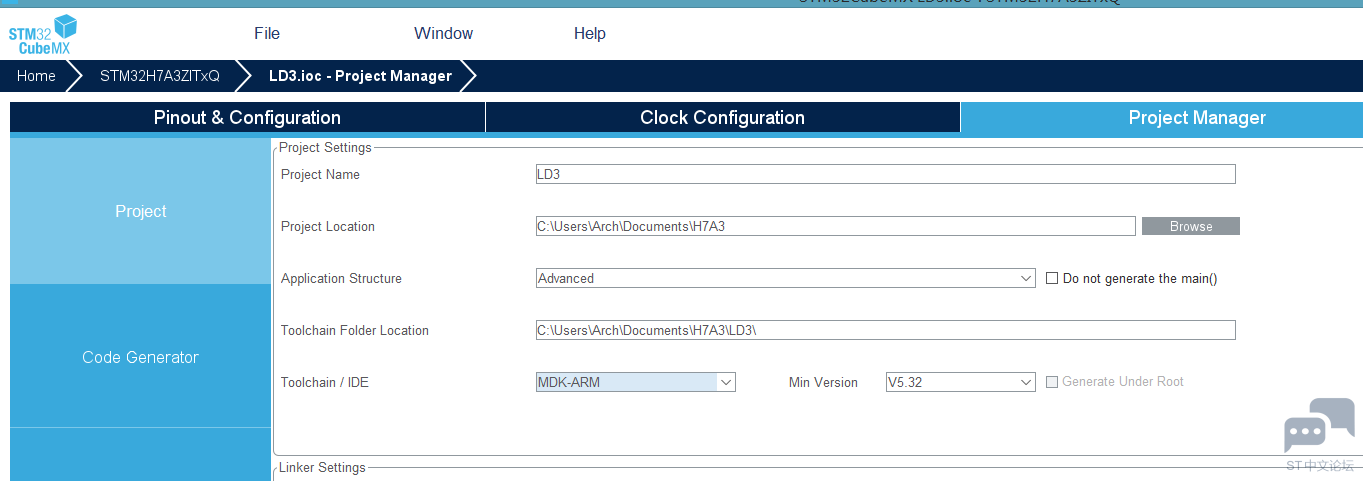Click the Project Location input field
This screenshot has width=1363, height=481.
click(836, 226)
